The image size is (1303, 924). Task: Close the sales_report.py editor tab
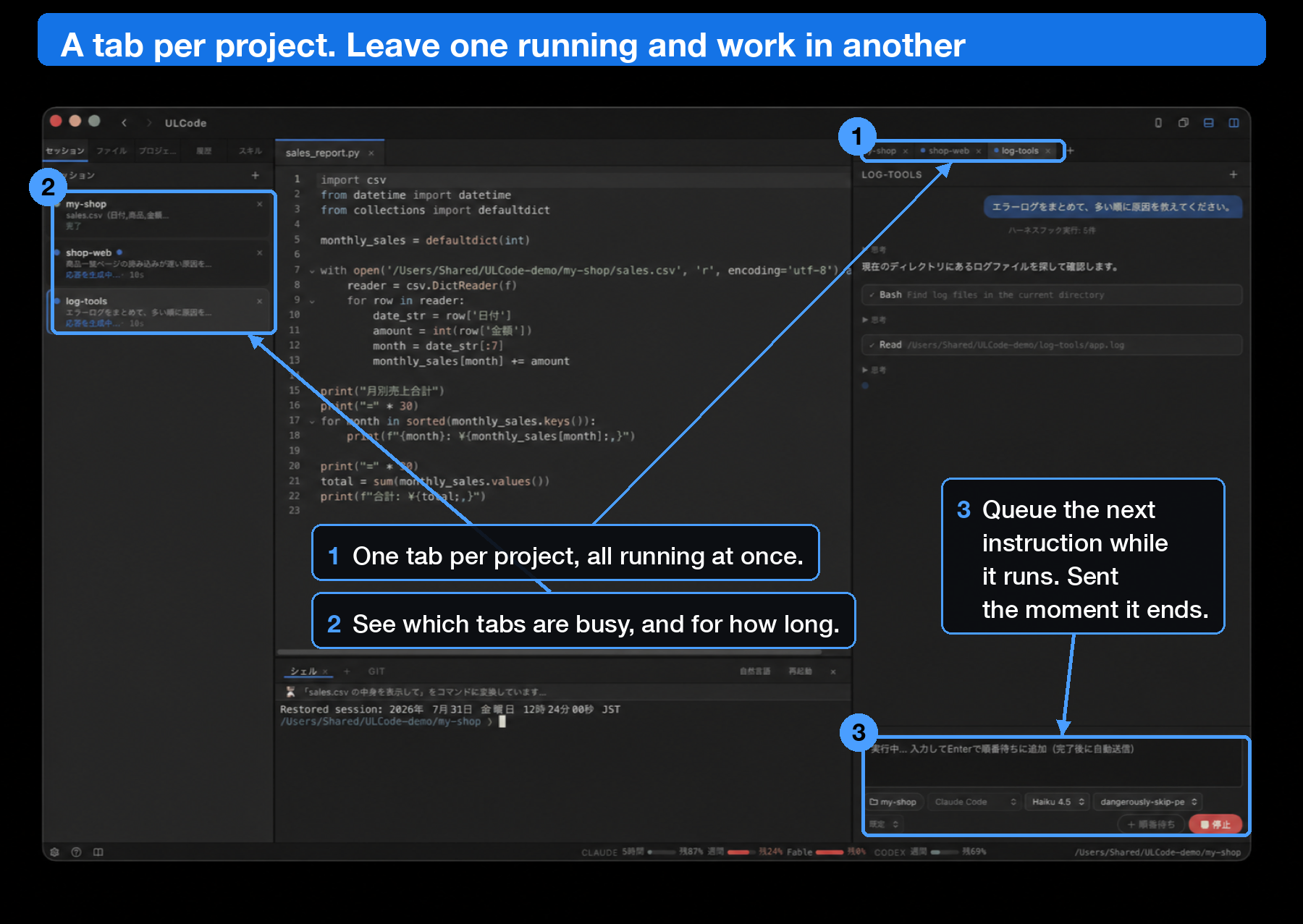tap(371, 153)
